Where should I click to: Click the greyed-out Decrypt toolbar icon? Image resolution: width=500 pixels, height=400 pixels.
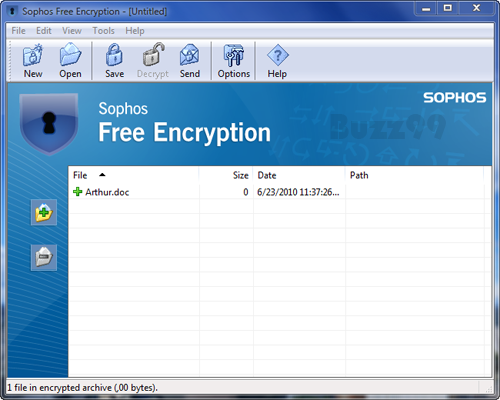point(153,60)
